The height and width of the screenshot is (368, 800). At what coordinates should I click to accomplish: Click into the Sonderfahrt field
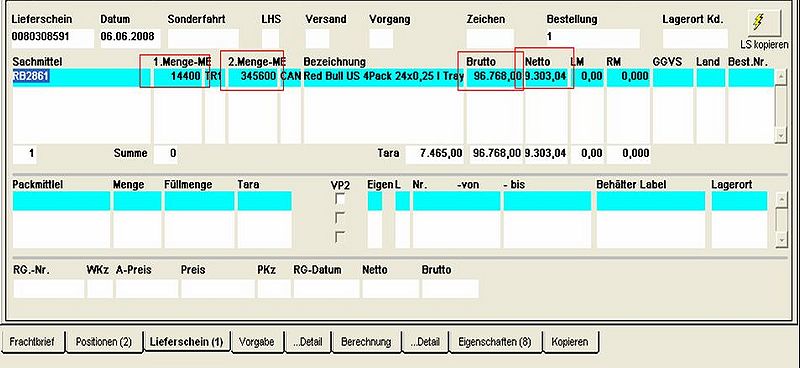tap(203, 38)
